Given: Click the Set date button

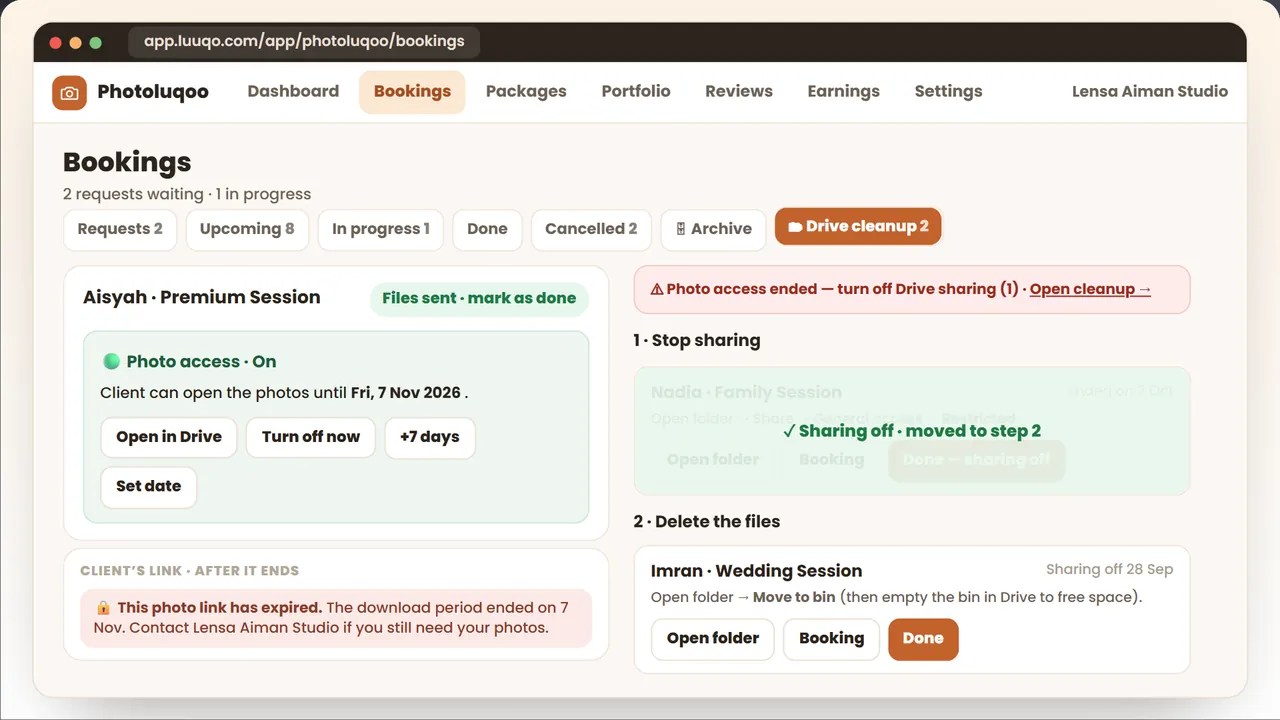Looking at the screenshot, I should click(x=149, y=487).
